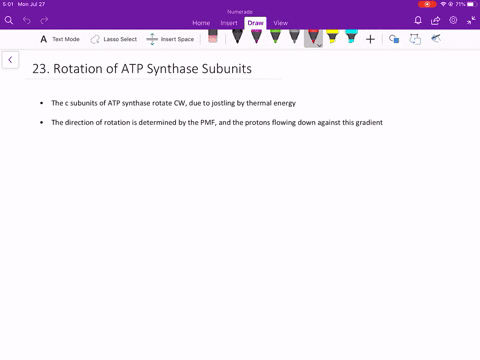480x360 pixels.
Task: Open the search magnifier icon
Action: 9,20
